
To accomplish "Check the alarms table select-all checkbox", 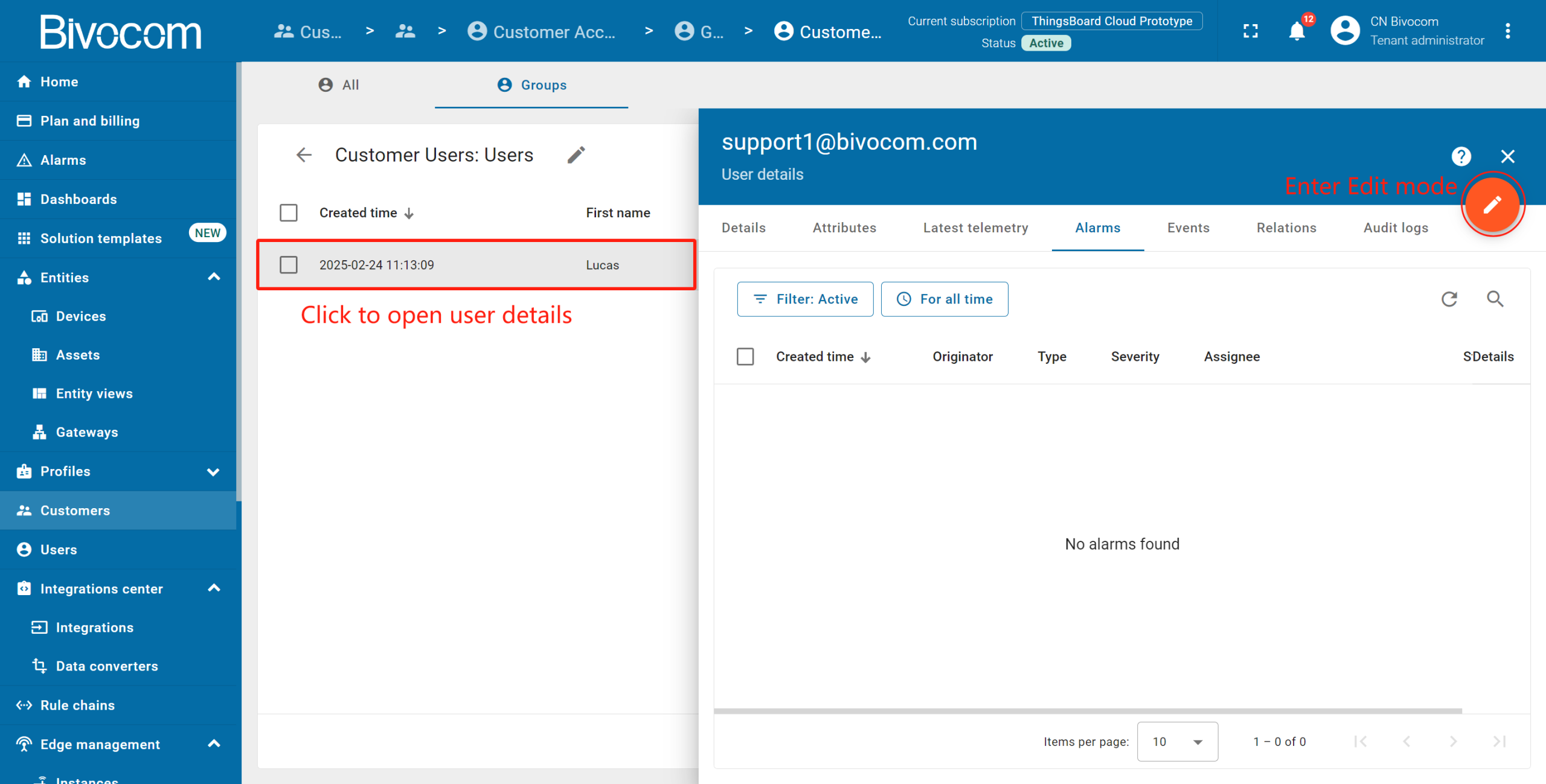I will [x=745, y=357].
